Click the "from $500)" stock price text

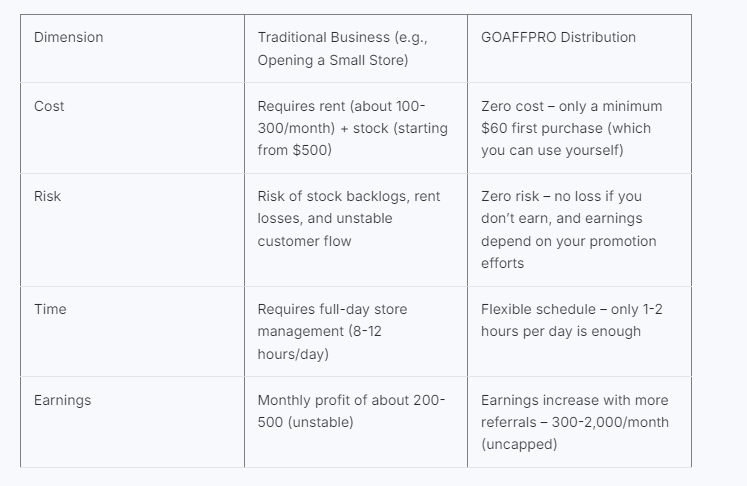click(x=292, y=150)
